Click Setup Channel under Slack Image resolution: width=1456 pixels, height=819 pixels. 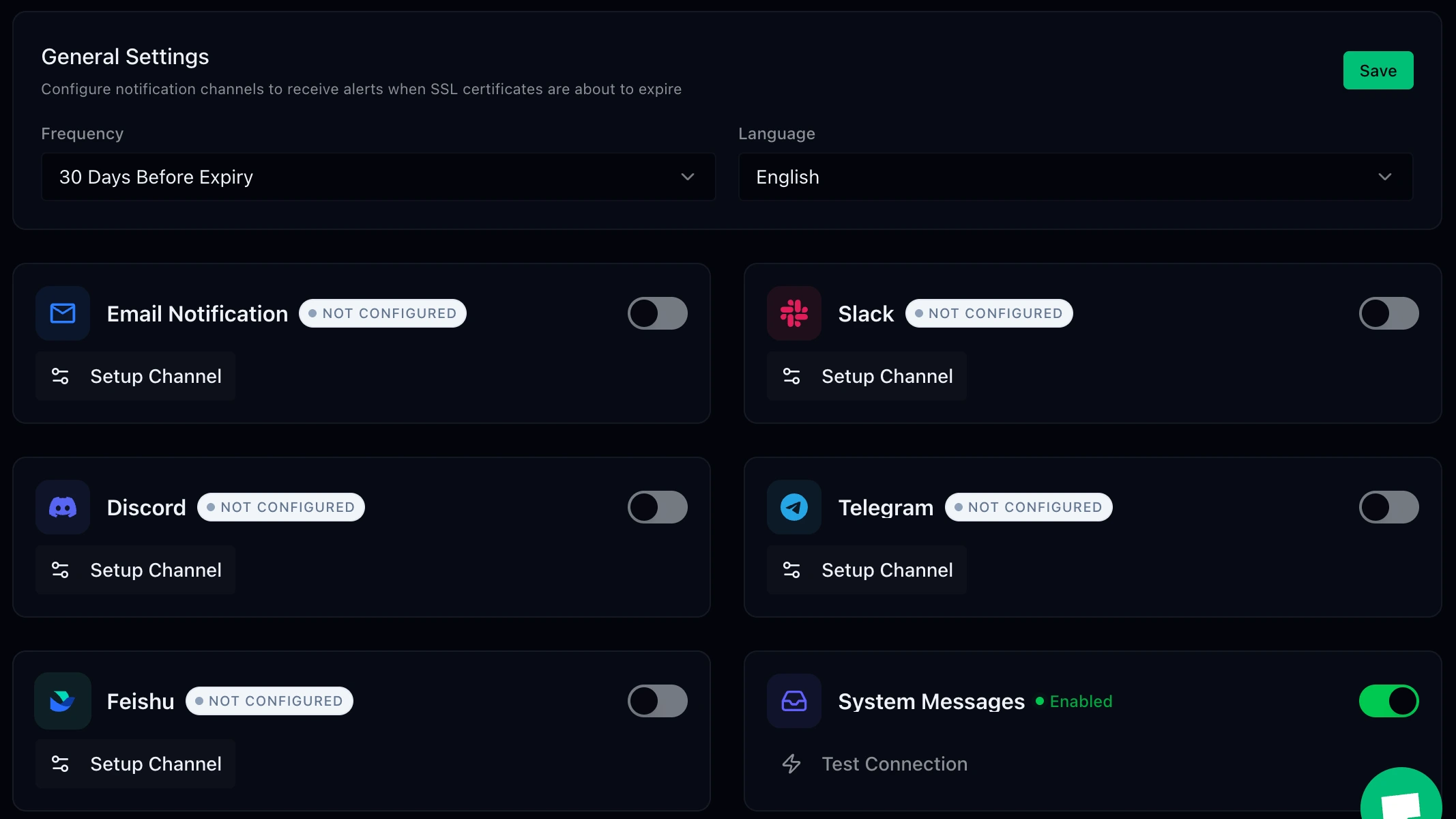click(867, 376)
